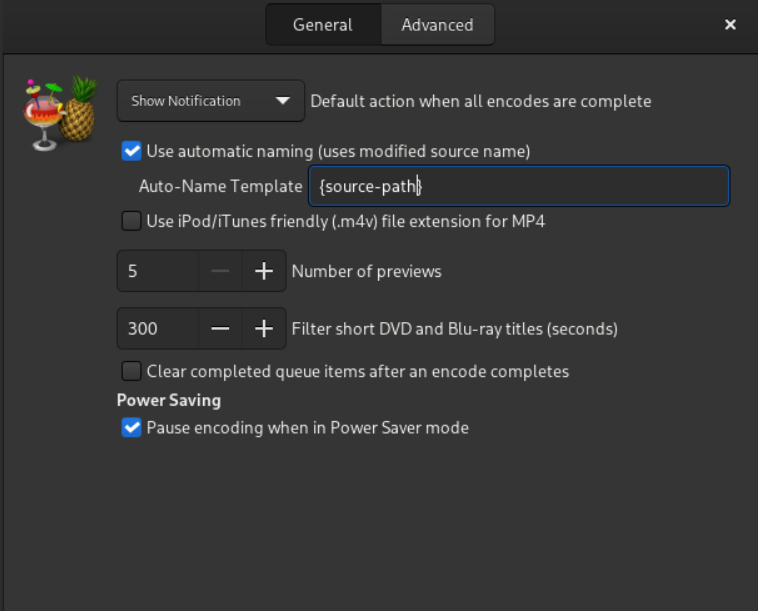
Task: Click the Use automatic naming label text
Action: [x=338, y=151]
